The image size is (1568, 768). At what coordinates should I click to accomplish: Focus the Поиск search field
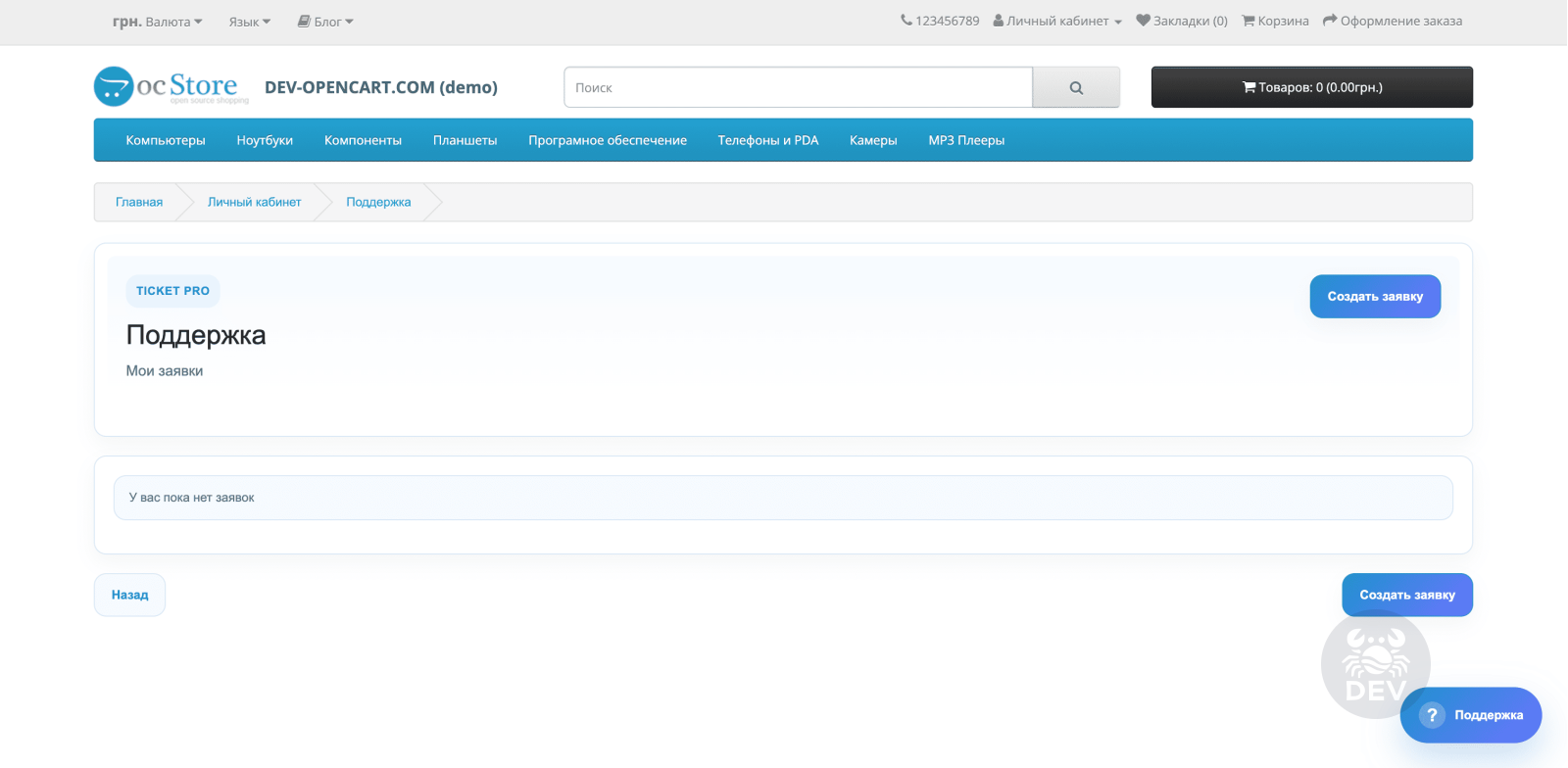[x=798, y=87]
